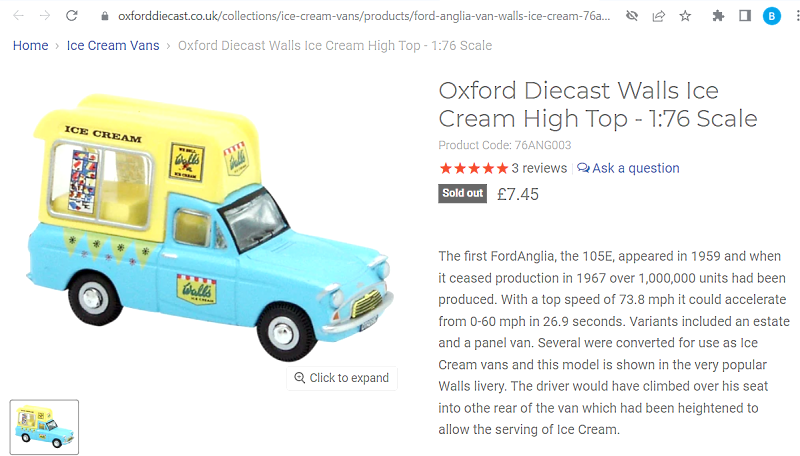This screenshot has width=800, height=456.
Task: Click the crossed-out eye tracking icon
Action: 631,16
